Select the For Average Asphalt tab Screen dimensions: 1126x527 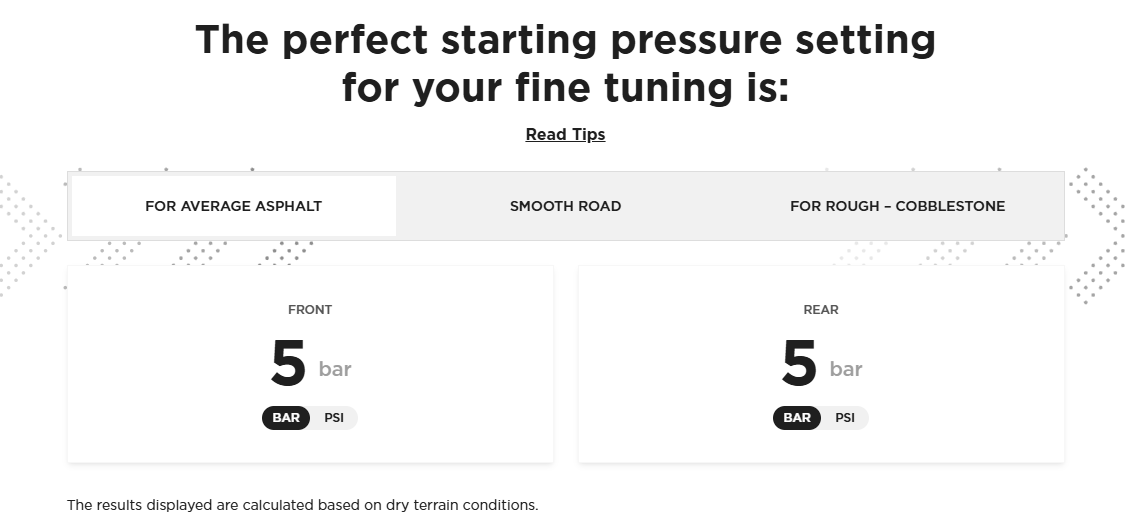coord(233,206)
